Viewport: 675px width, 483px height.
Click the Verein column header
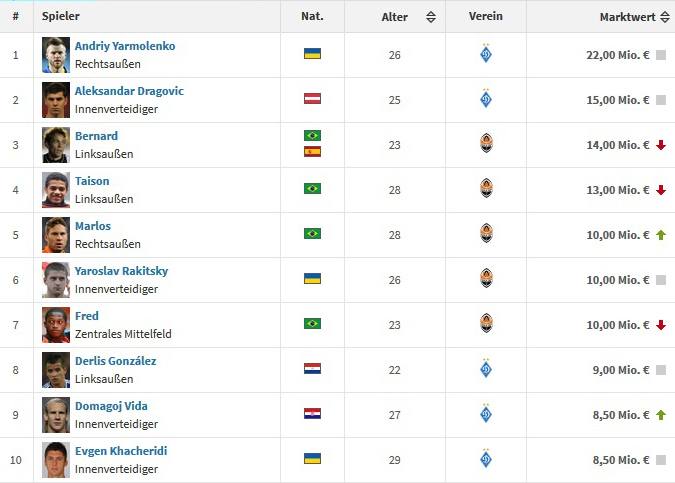point(486,16)
